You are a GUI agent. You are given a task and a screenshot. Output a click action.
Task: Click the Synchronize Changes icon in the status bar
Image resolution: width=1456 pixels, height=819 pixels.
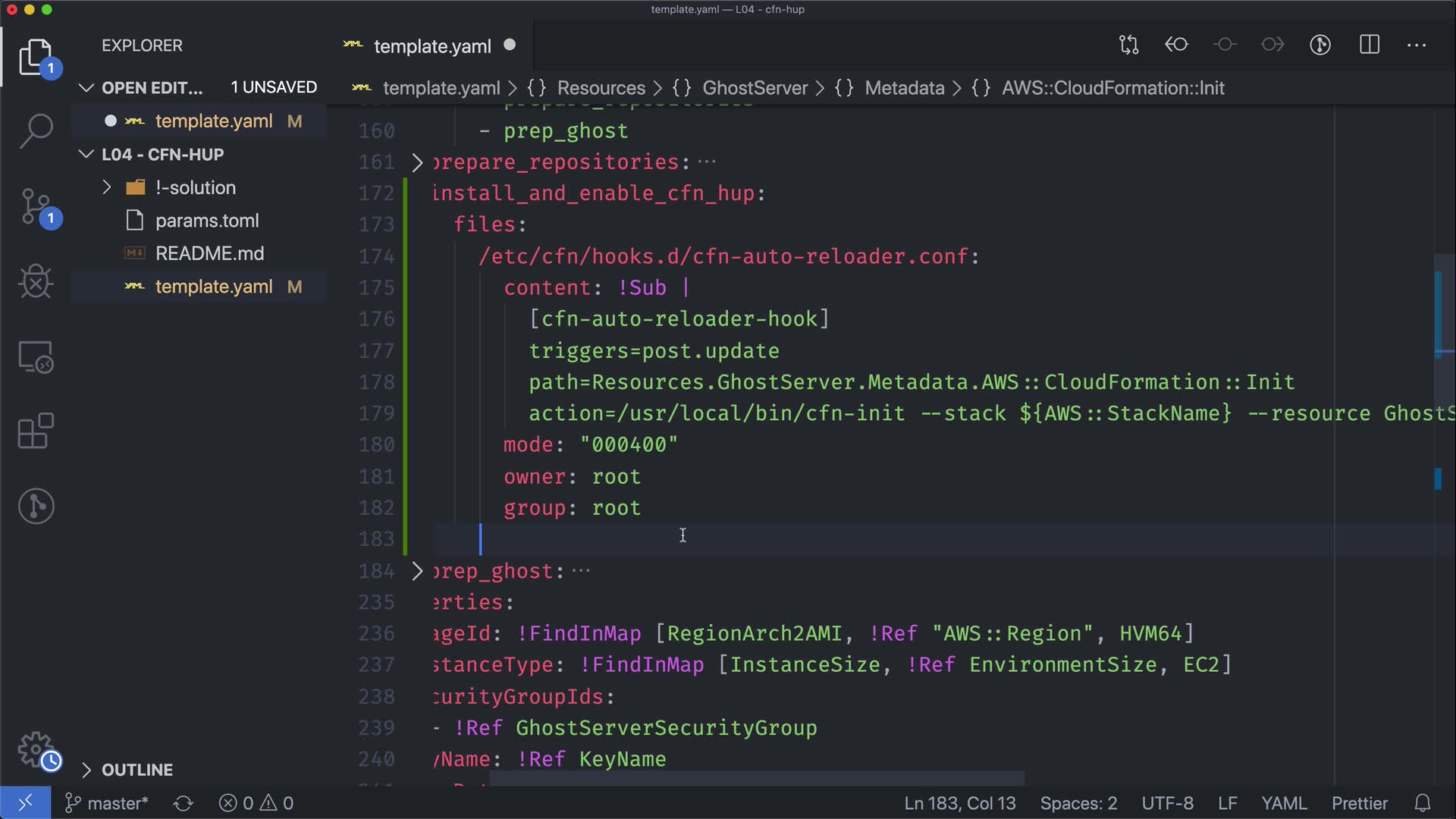pos(183,803)
